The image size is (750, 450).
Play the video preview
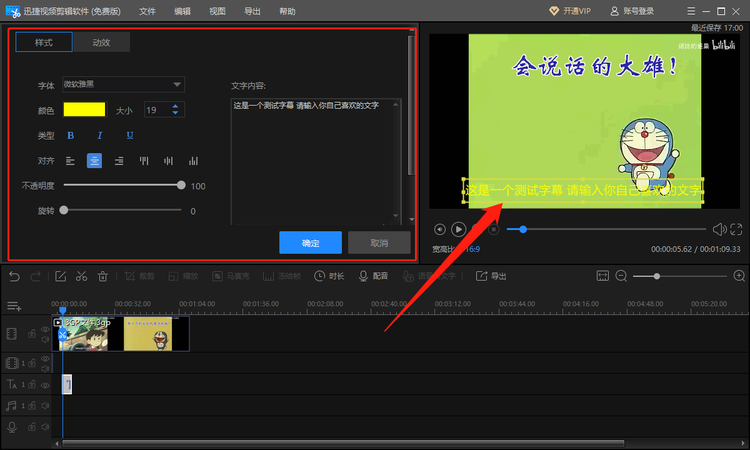tap(458, 230)
